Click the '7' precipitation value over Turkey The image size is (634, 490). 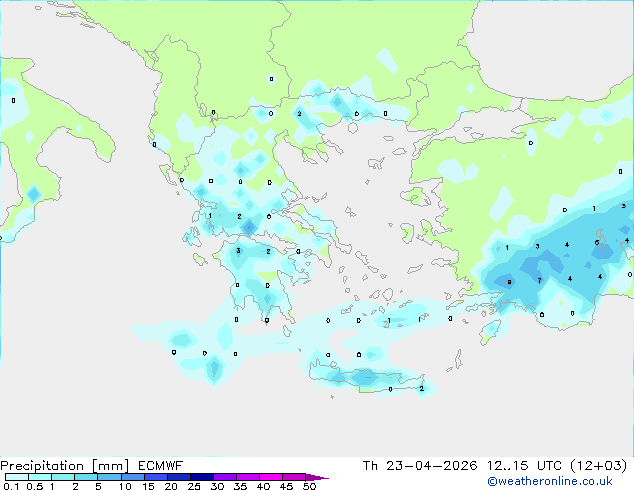[x=539, y=280]
